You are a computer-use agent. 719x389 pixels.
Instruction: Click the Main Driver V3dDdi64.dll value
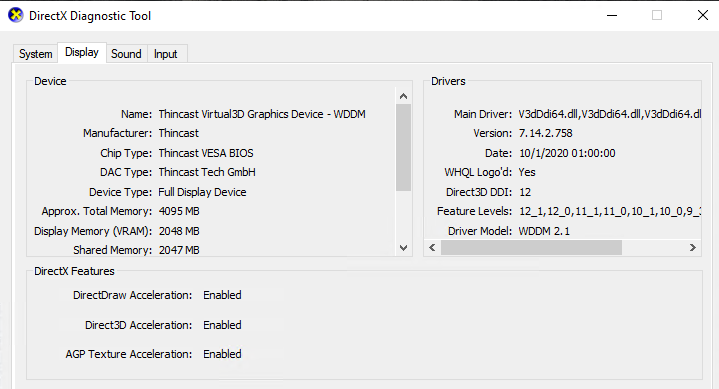tap(609, 114)
